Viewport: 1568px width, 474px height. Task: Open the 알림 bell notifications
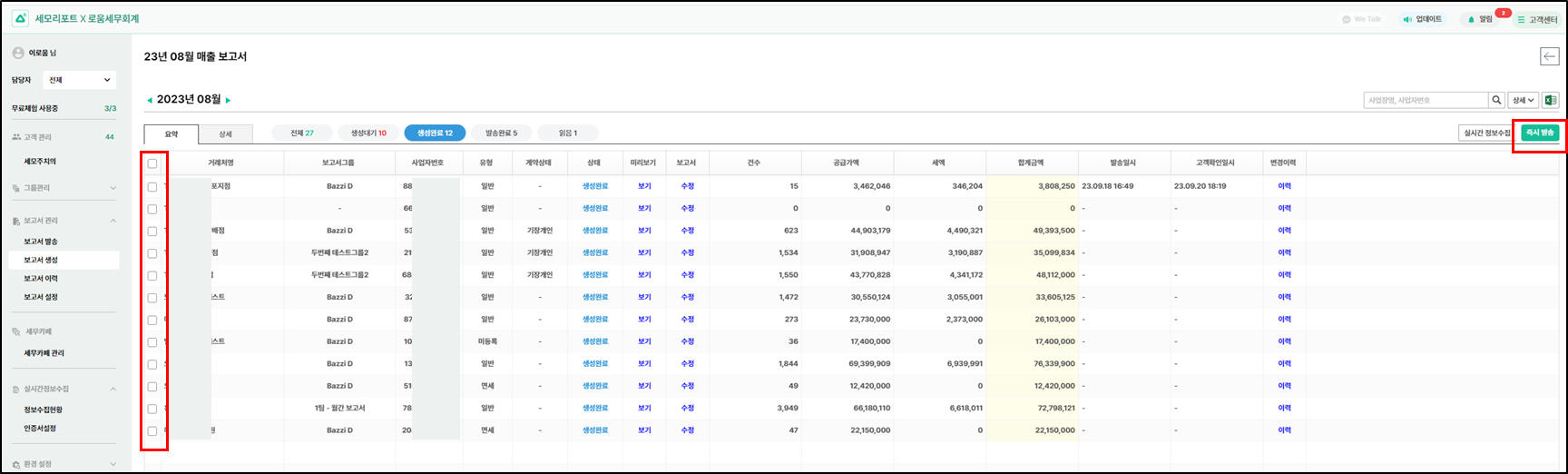pos(1480,19)
